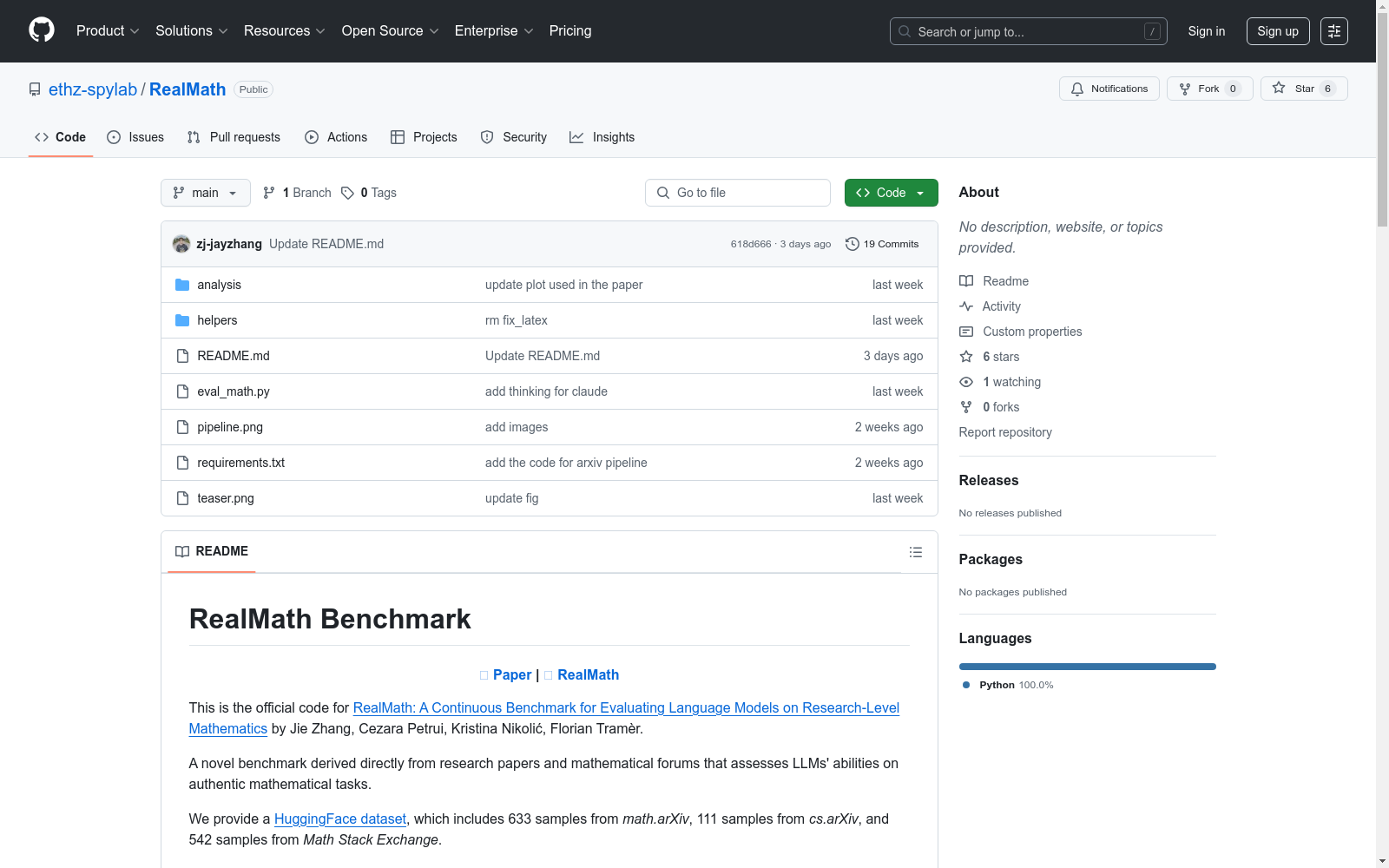The height and width of the screenshot is (868, 1389).
Task: Open the green Code dropdown
Action: pos(891,193)
